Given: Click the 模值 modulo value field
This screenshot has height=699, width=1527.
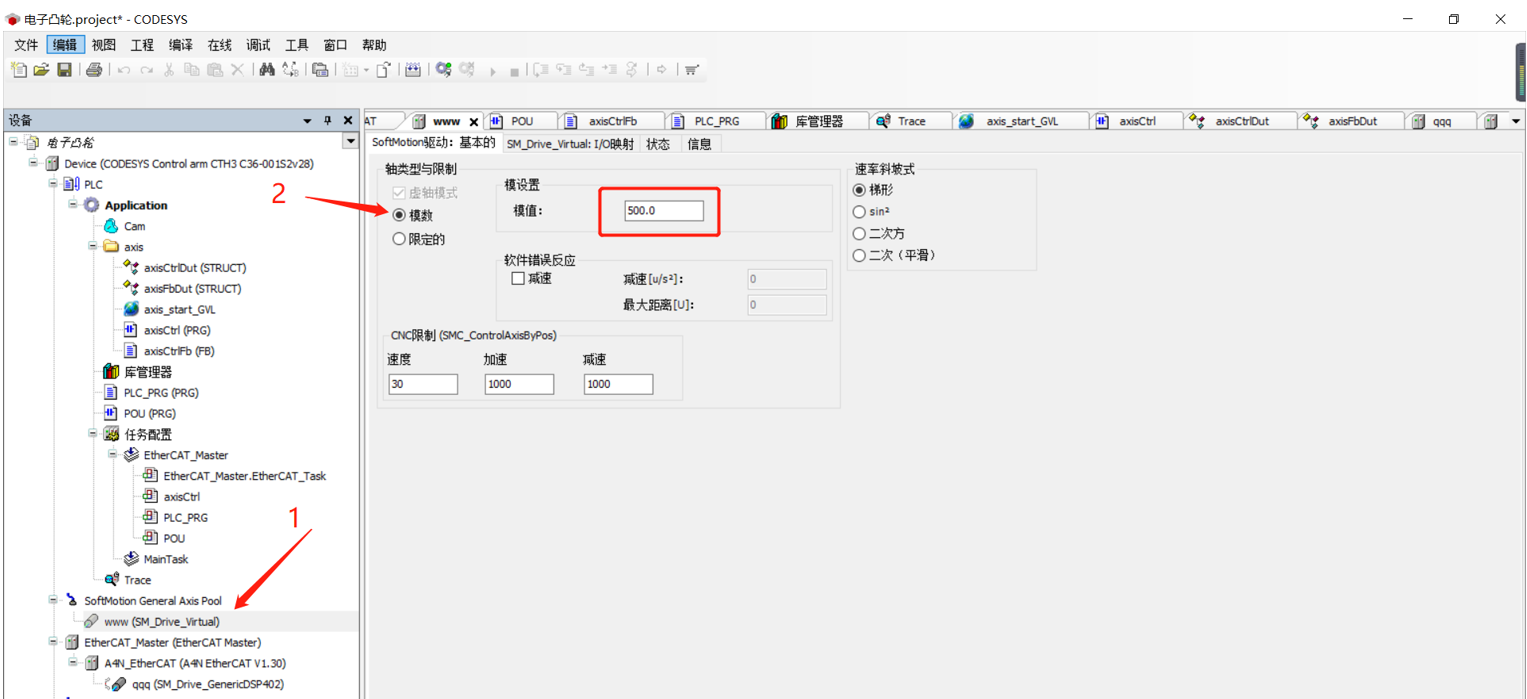Looking at the screenshot, I should point(663,211).
